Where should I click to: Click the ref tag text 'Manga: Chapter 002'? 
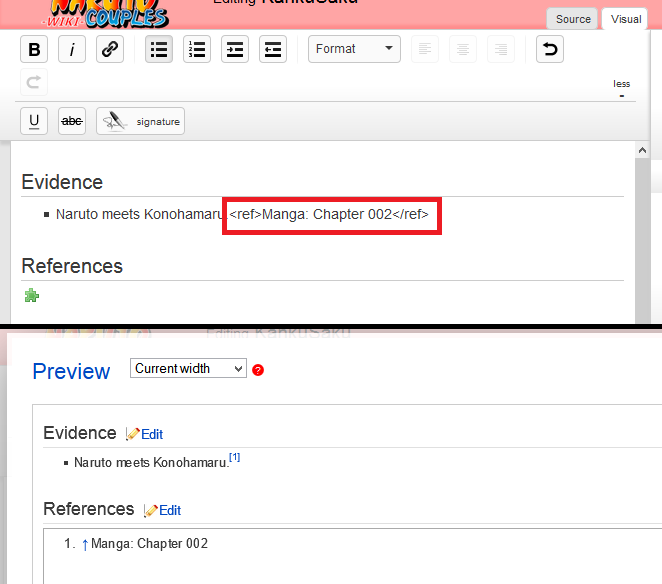point(327,214)
